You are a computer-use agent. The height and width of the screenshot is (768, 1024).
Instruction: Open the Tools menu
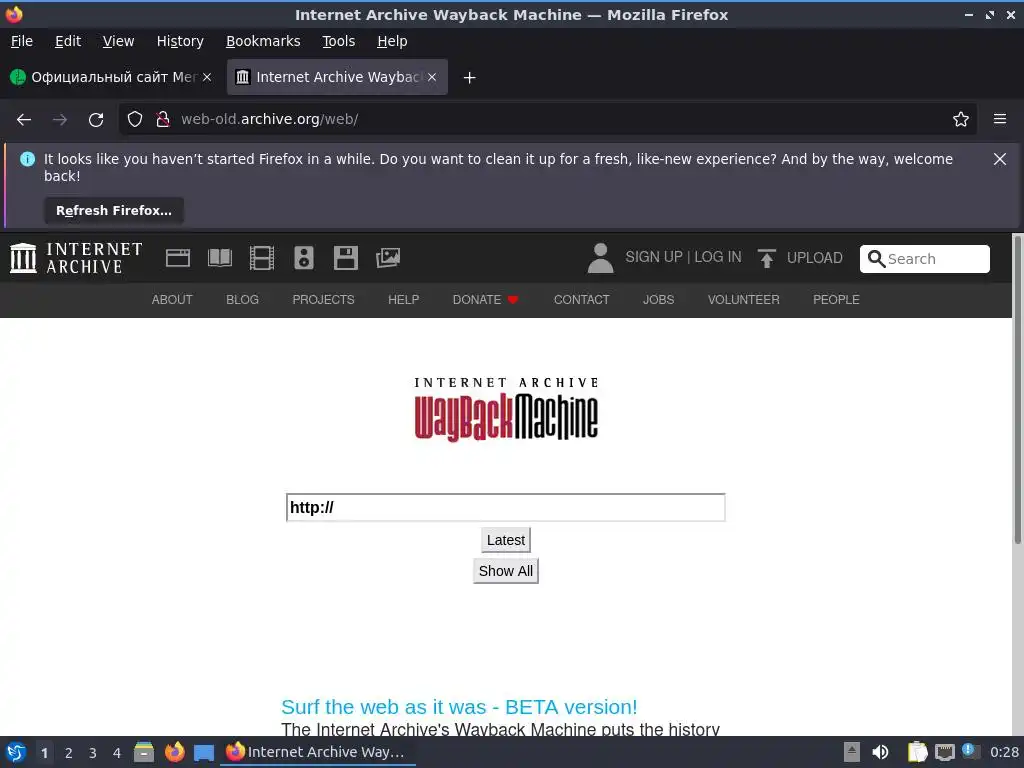tap(338, 41)
